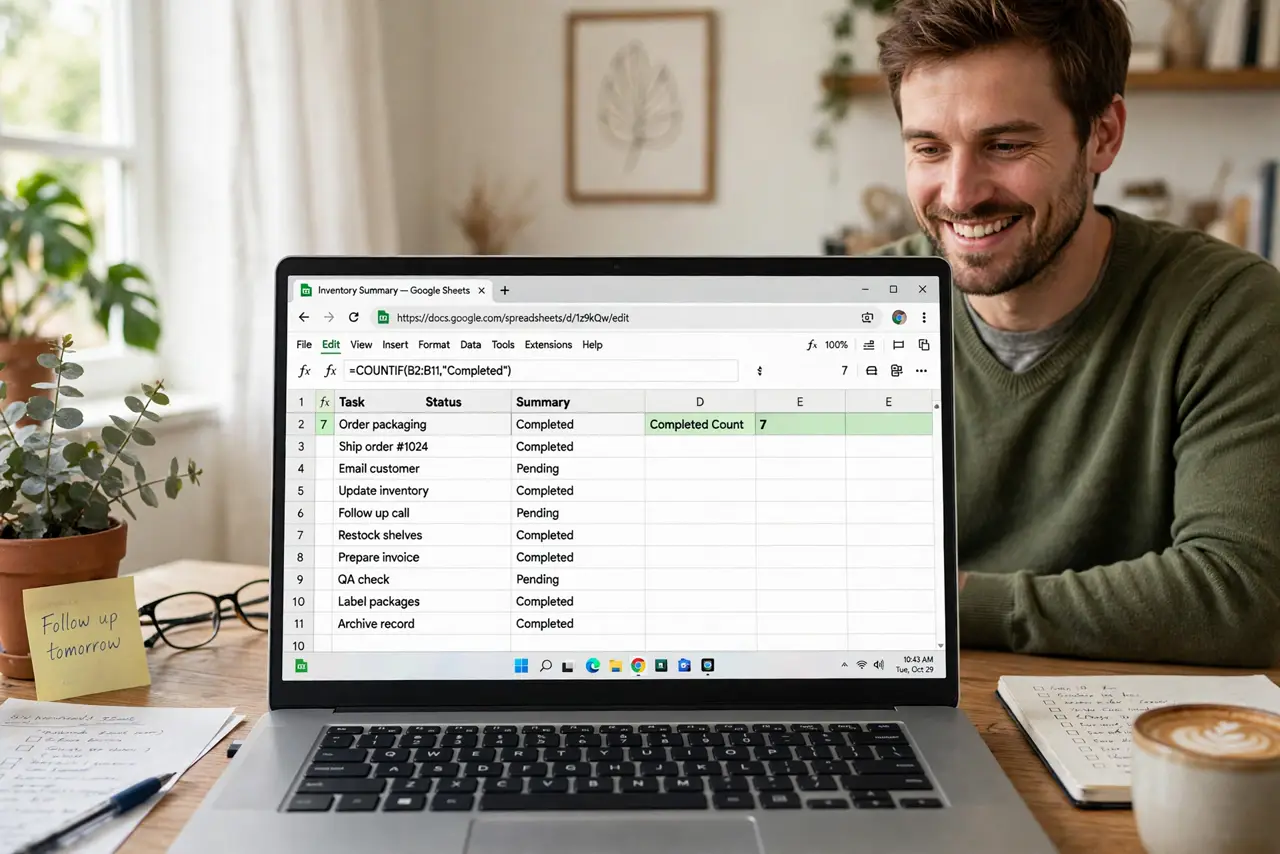Viewport: 1280px width, 854px height.
Task: Click the COUNTIF formula bar
Action: (x=541, y=371)
